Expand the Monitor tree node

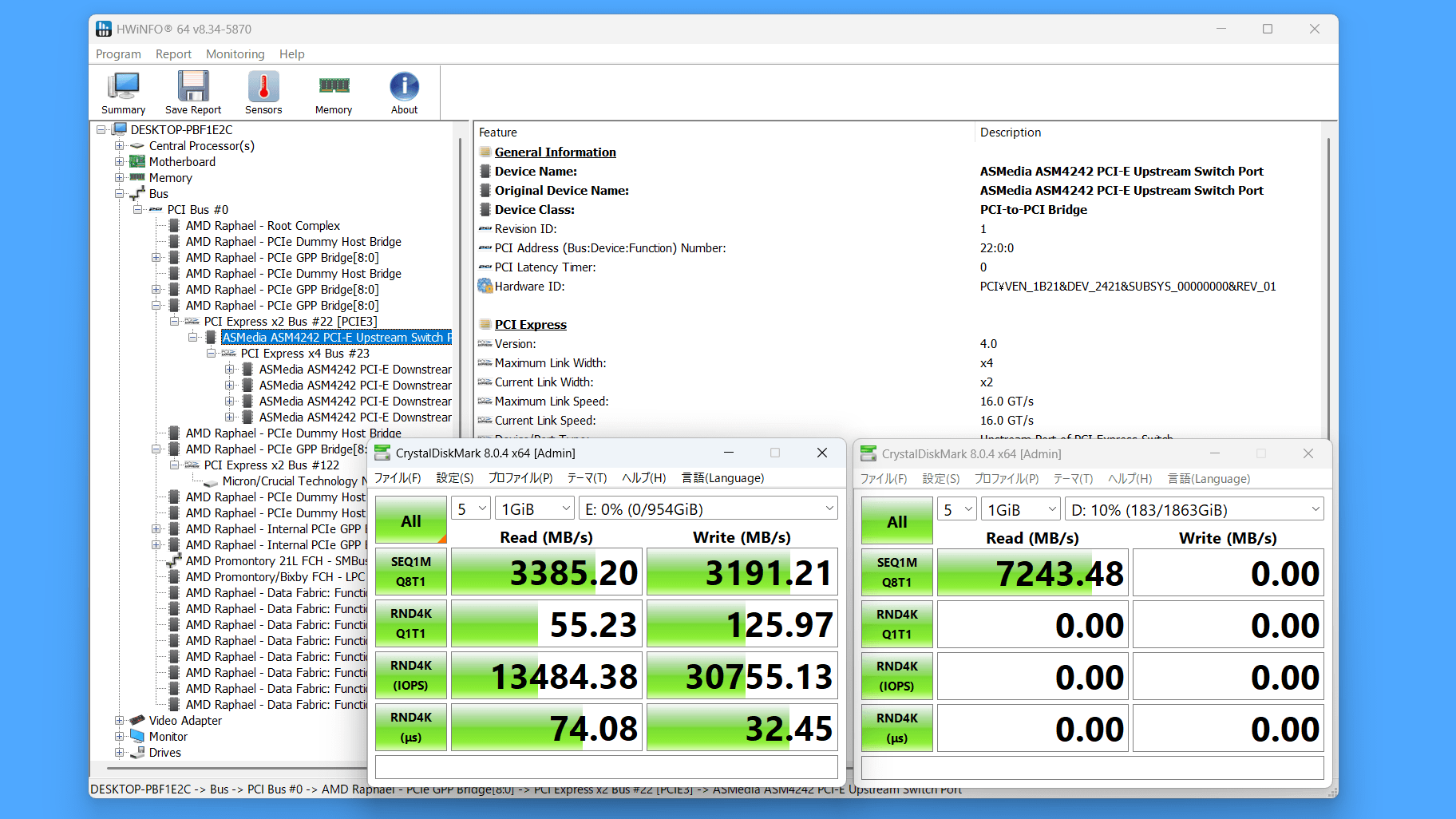(x=119, y=736)
